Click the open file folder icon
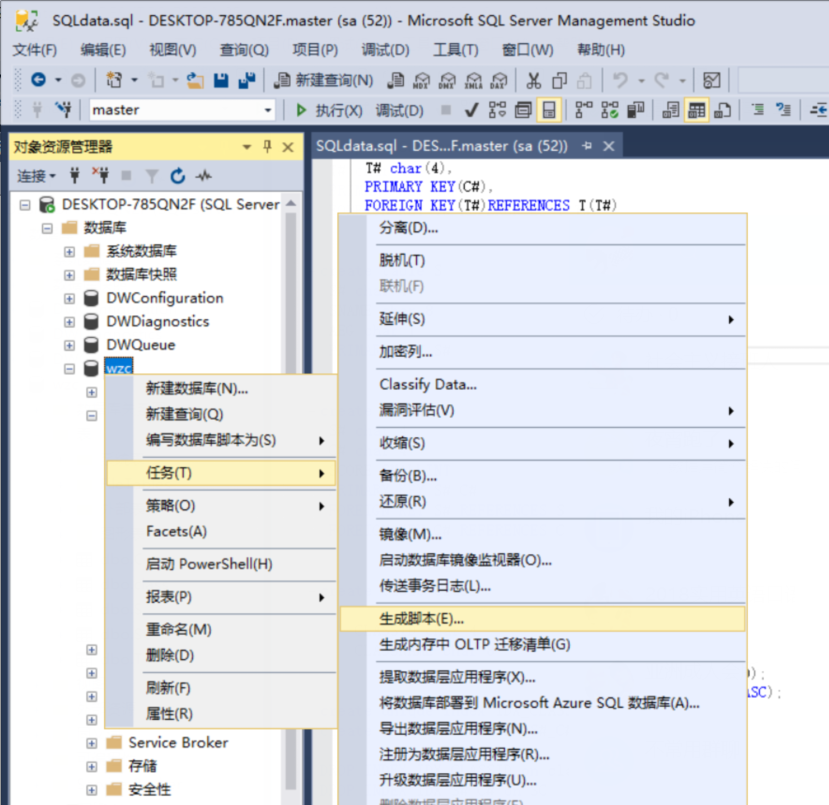Image resolution: width=829 pixels, height=805 pixels. coord(195,80)
